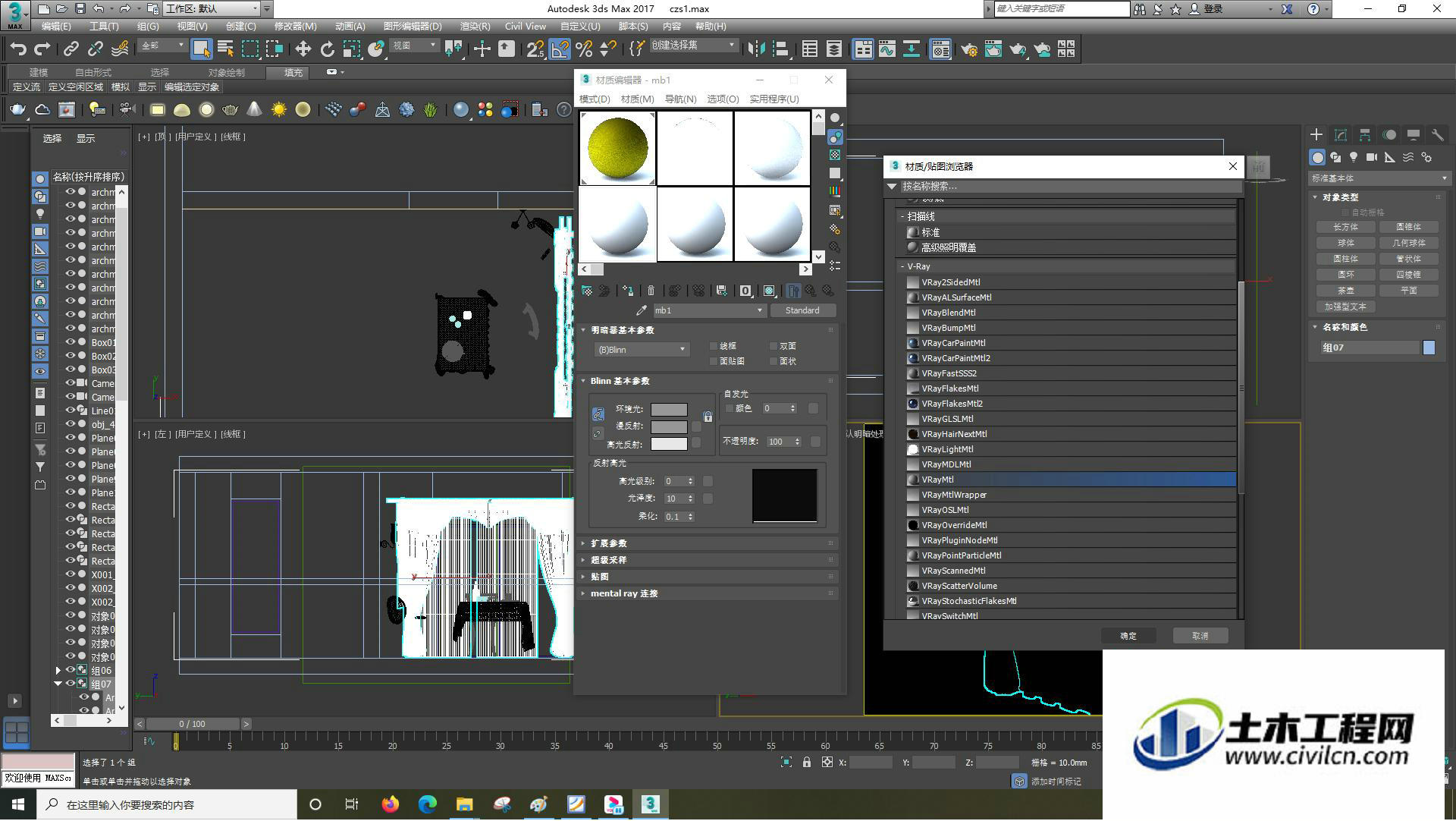Screen dimensions: 1456x821
Task: Toggle ambient-diffuse color lock button
Action: click(598, 414)
